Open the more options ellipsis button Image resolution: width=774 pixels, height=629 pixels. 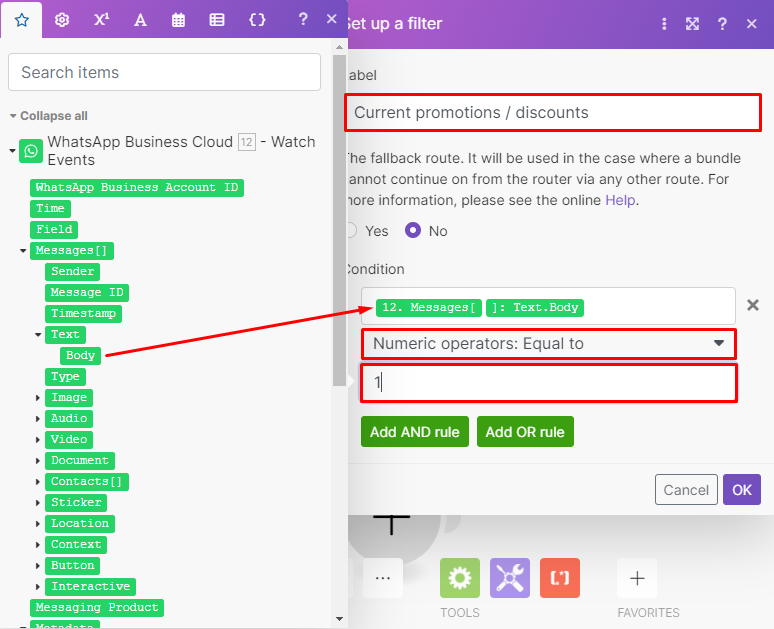point(383,578)
